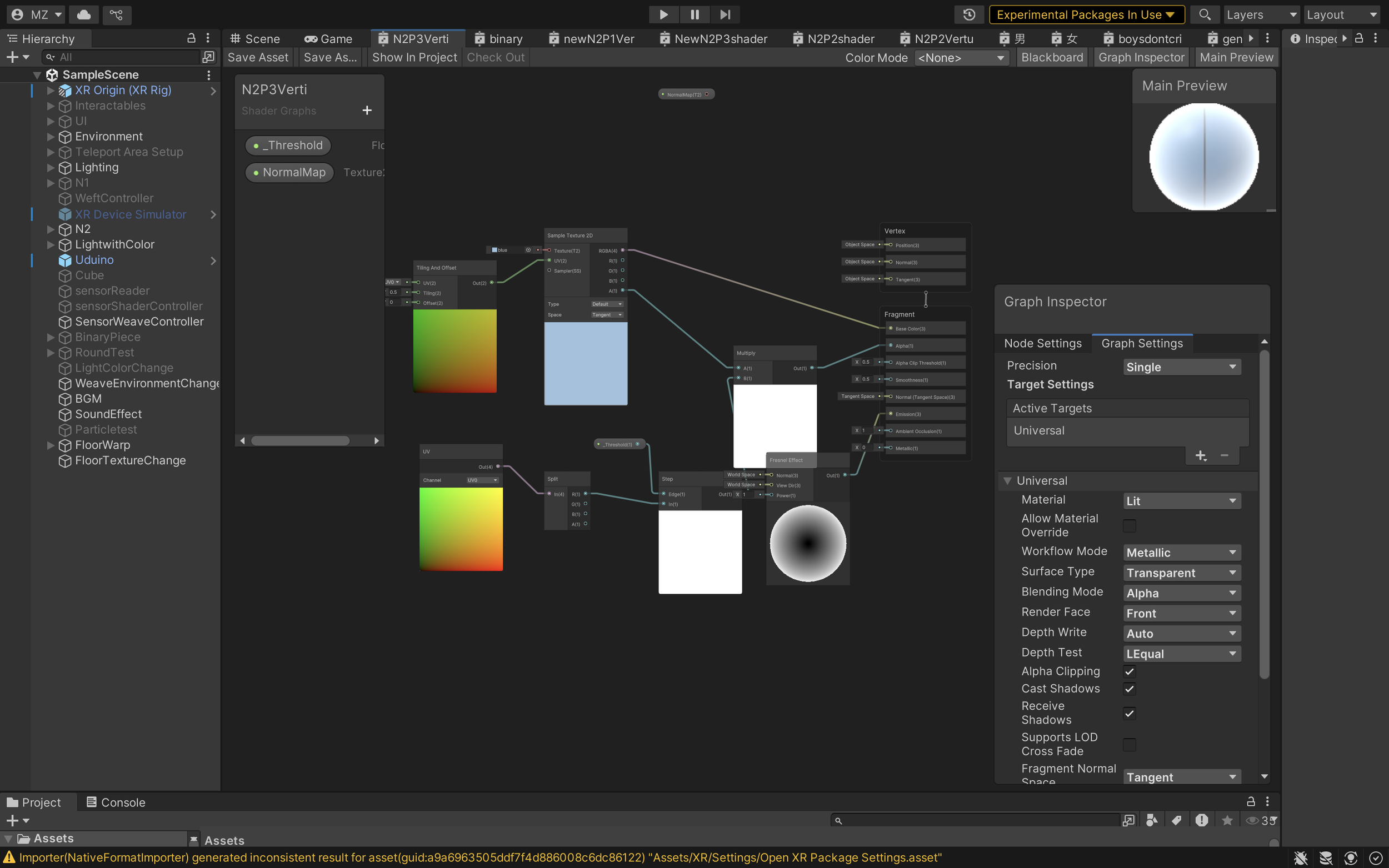
Task: Click the blue color swatch on Sample Texture 2D
Action: point(494,250)
